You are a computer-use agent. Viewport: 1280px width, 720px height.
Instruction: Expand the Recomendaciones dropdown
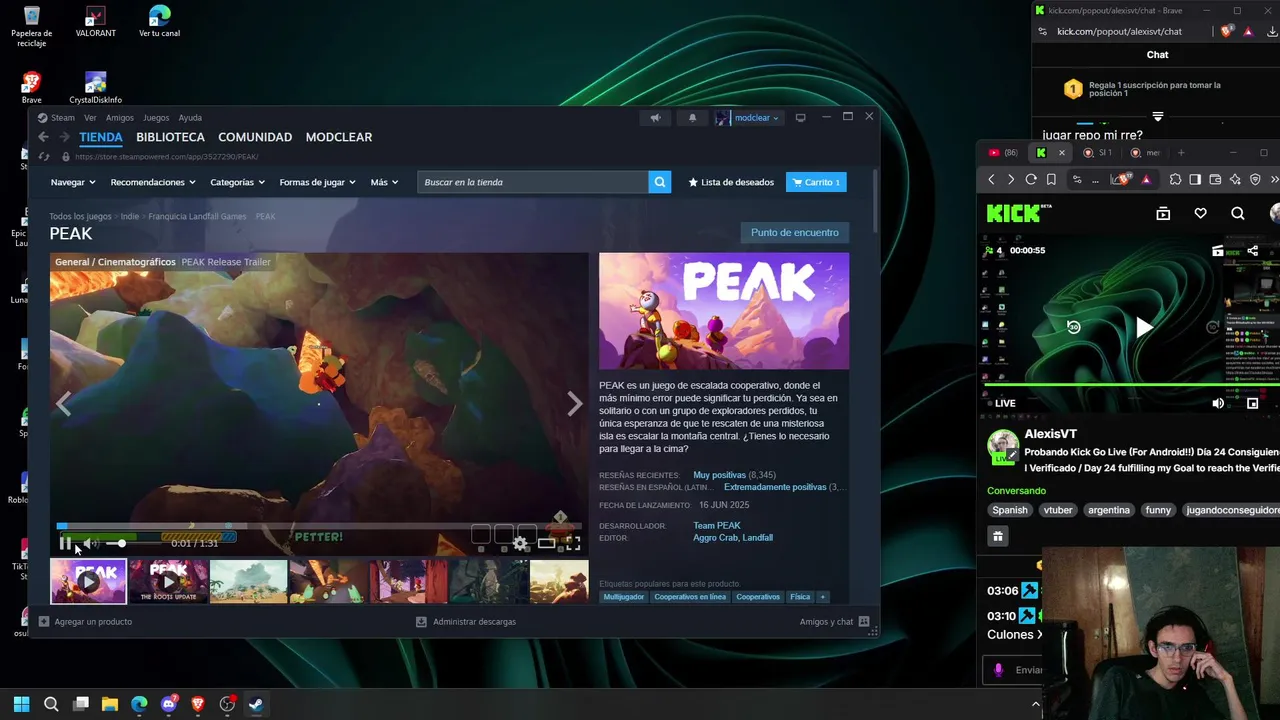(154, 182)
